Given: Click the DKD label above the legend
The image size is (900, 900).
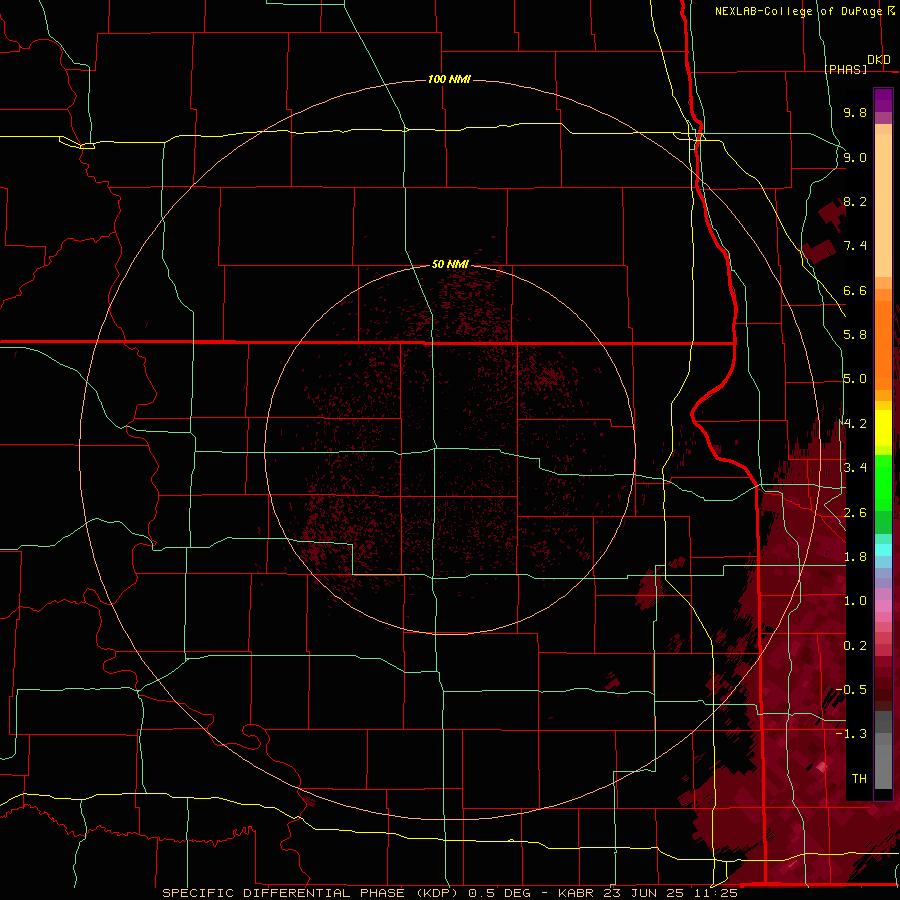Looking at the screenshot, I should pyautogui.click(x=879, y=60).
